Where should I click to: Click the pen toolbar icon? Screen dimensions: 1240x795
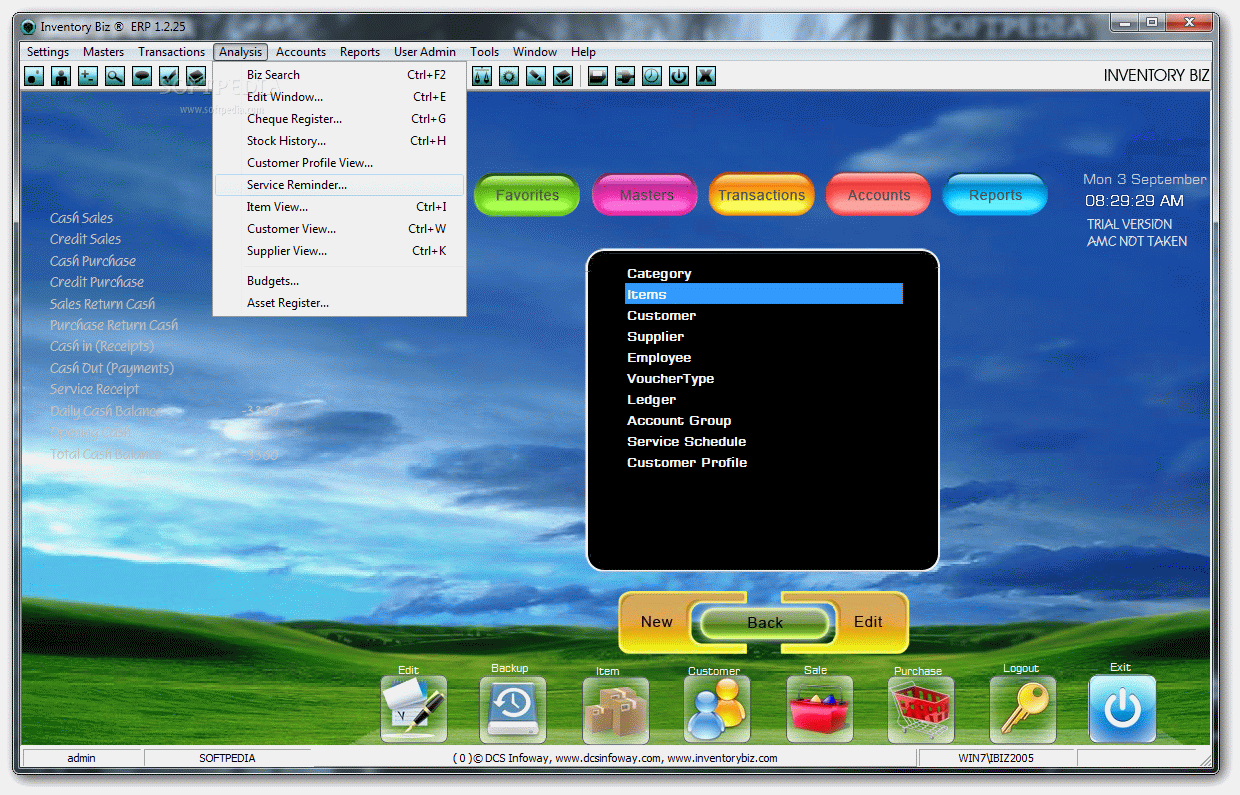[x=536, y=75]
